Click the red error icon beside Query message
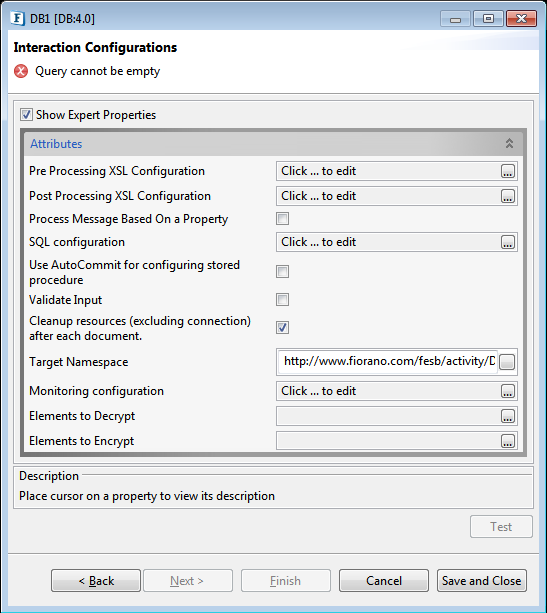Image resolution: width=547 pixels, height=613 pixels. (21, 72)
